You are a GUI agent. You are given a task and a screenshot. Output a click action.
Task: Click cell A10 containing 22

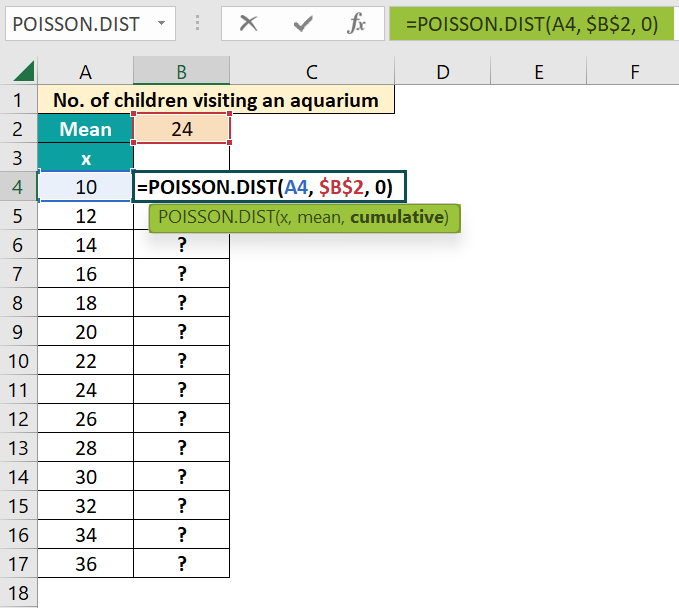click(x=85, y=361)
